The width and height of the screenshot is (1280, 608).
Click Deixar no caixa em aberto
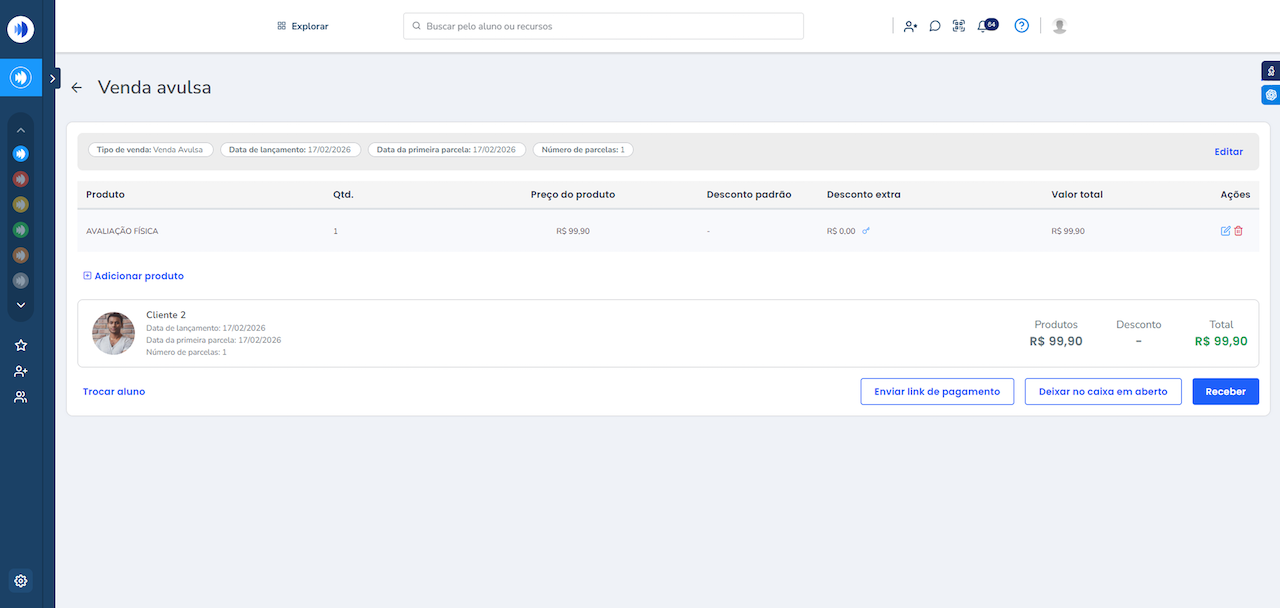1103,392
